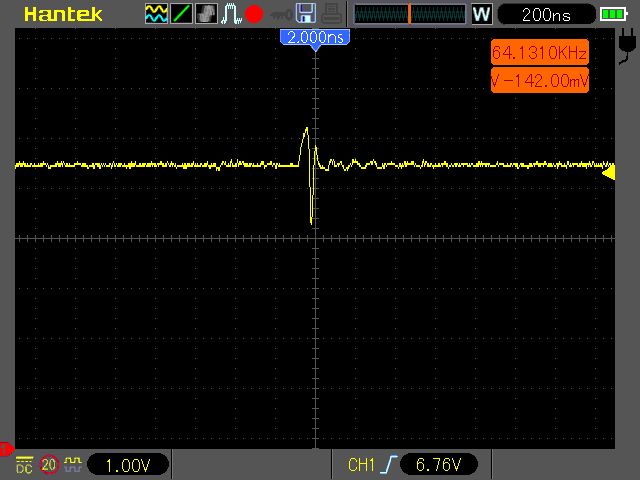The height and width of the screenshot is (480, 640).
Task: Click the yellow waveform spike peak
Action: pyautogui.click(x=307, y=129)
